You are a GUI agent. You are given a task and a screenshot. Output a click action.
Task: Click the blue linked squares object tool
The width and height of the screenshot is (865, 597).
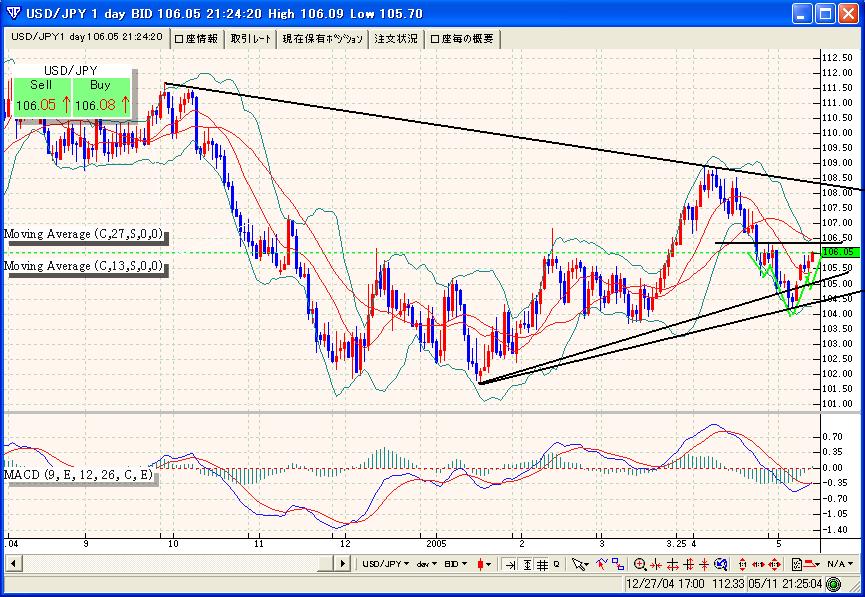[x=618, y=564]
